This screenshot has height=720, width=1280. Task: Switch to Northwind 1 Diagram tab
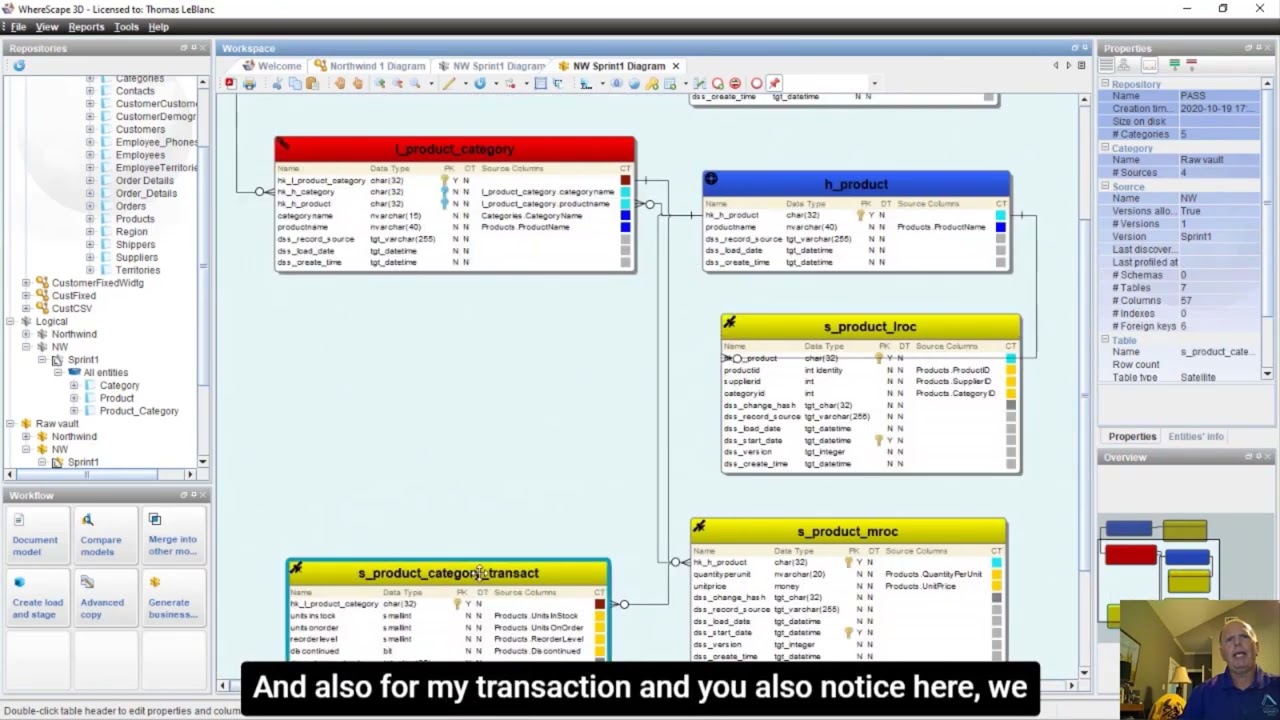[370, 66]
